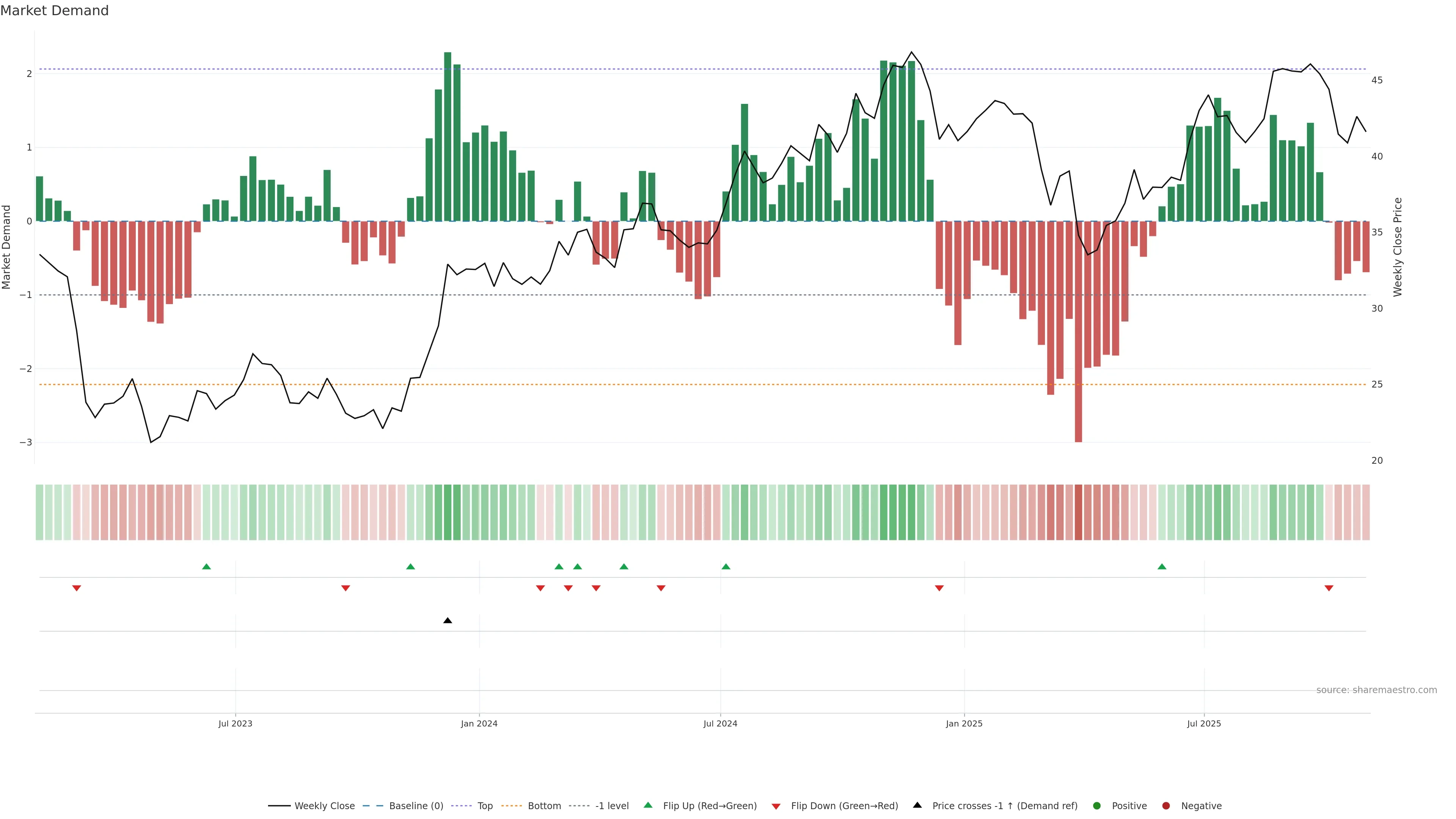Click the last green Flip Up marker

click(x=1162, y=566)
